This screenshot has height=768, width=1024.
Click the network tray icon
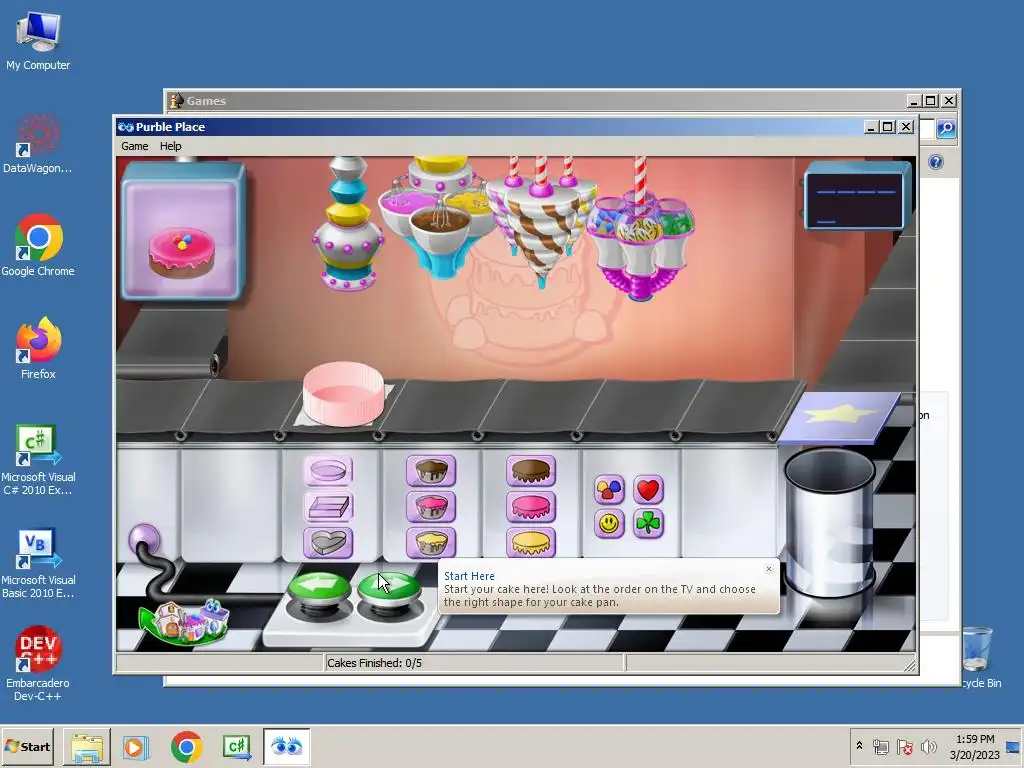[881, 746]
